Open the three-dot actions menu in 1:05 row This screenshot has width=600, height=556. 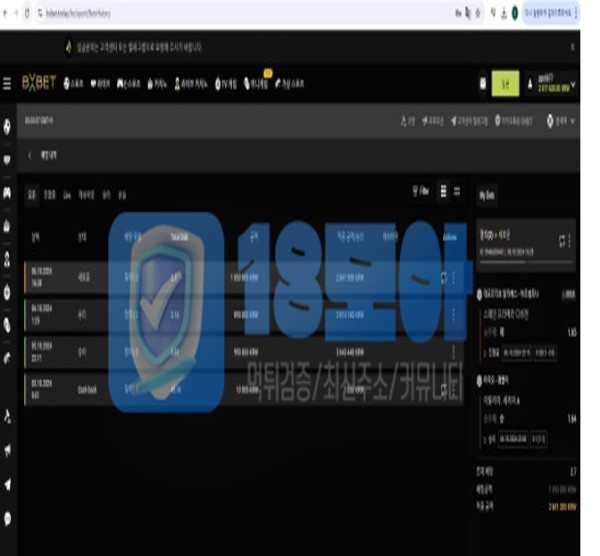454,315
